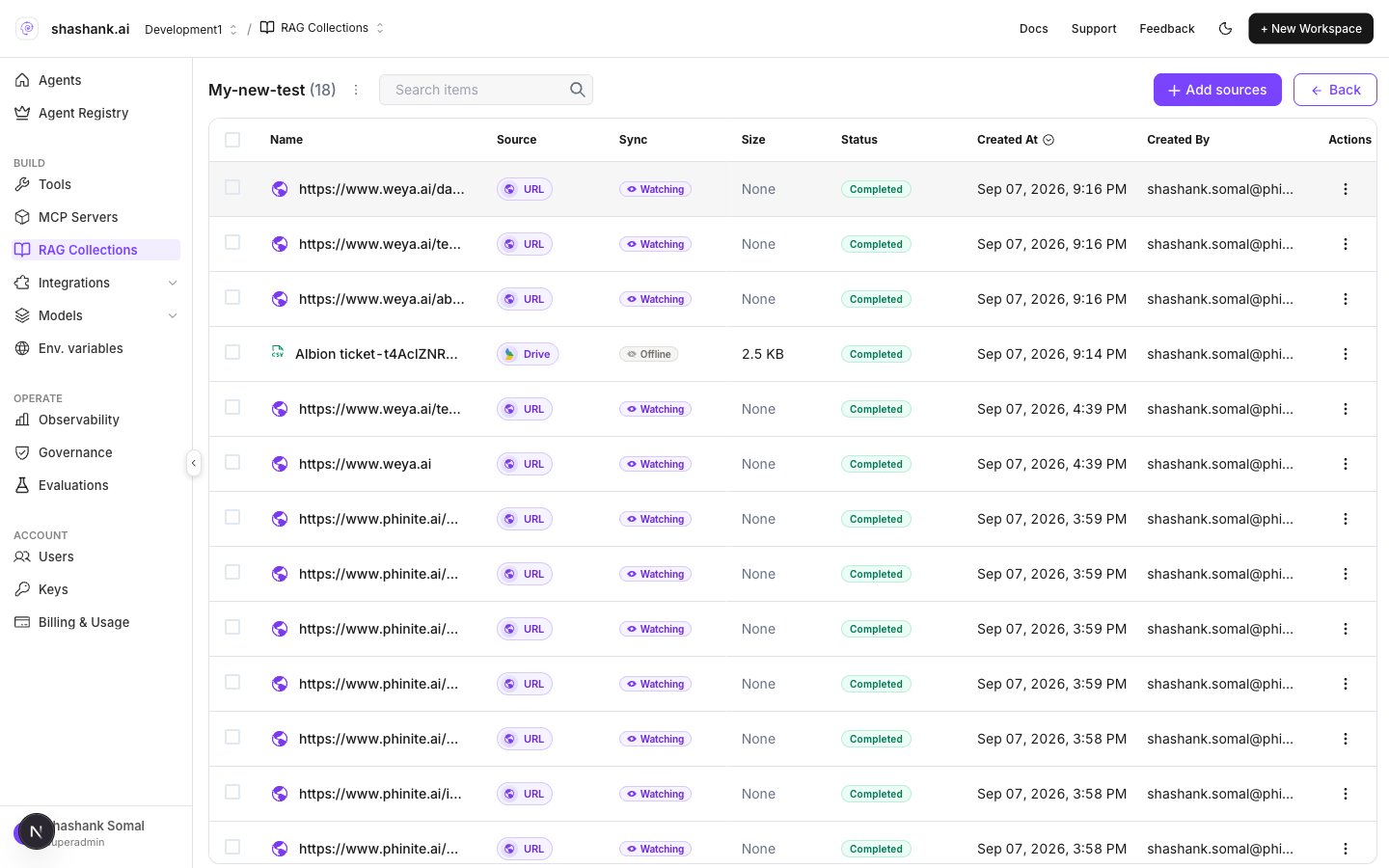Screen dimensions: 1389x868
Task: Click the Offline sync badge
Action: pos(648,354)
